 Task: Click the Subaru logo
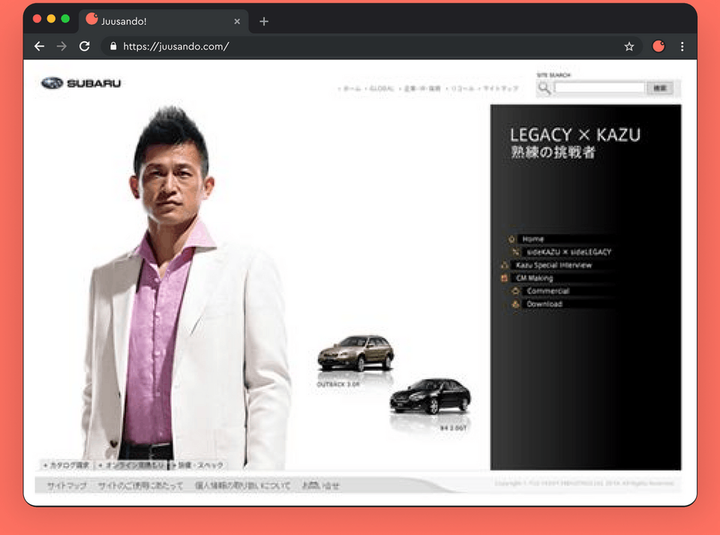(x=81, y=83)
